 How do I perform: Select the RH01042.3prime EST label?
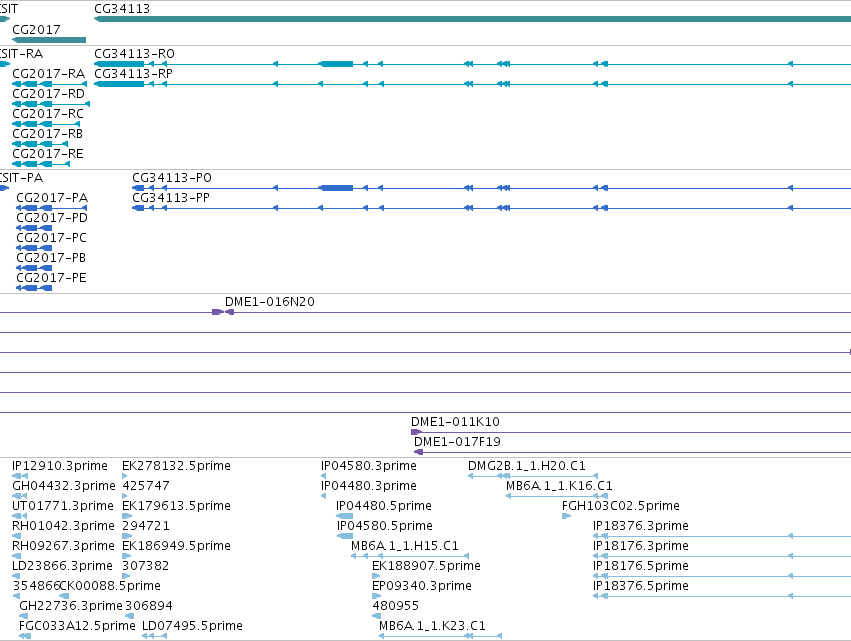[63, 526]
